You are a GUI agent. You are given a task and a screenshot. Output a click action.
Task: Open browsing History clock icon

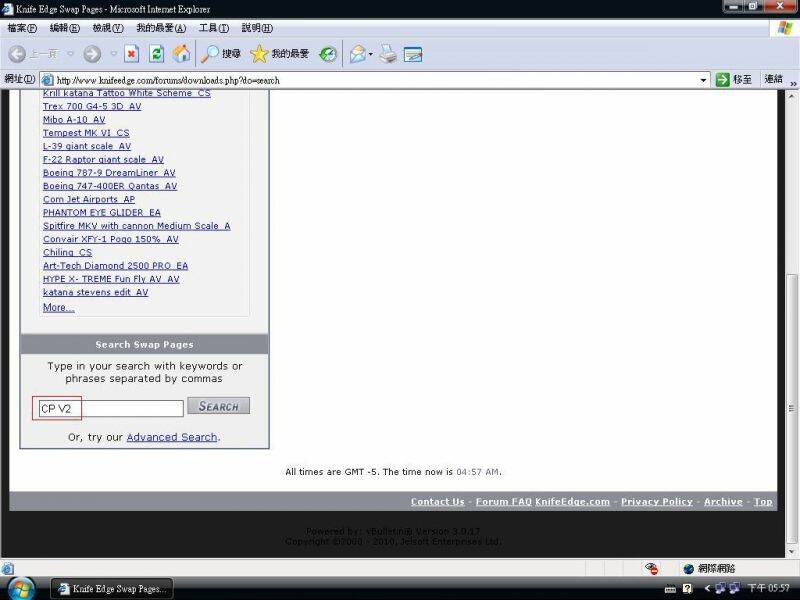tap(328, 54)
